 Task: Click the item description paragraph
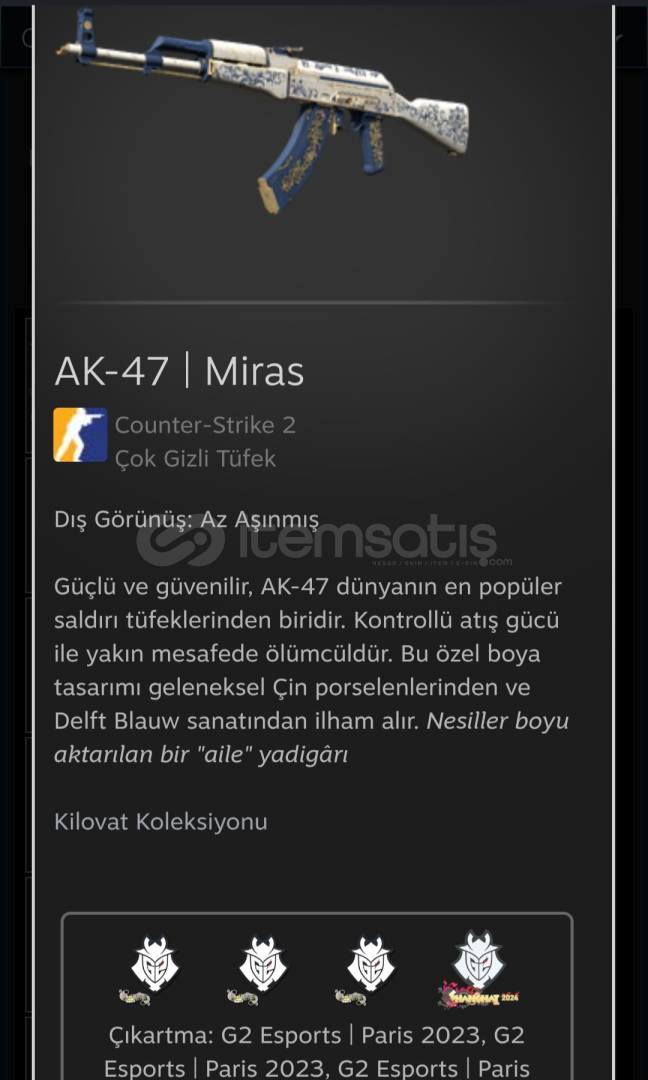pyautogui.click(x=311, y=671)
